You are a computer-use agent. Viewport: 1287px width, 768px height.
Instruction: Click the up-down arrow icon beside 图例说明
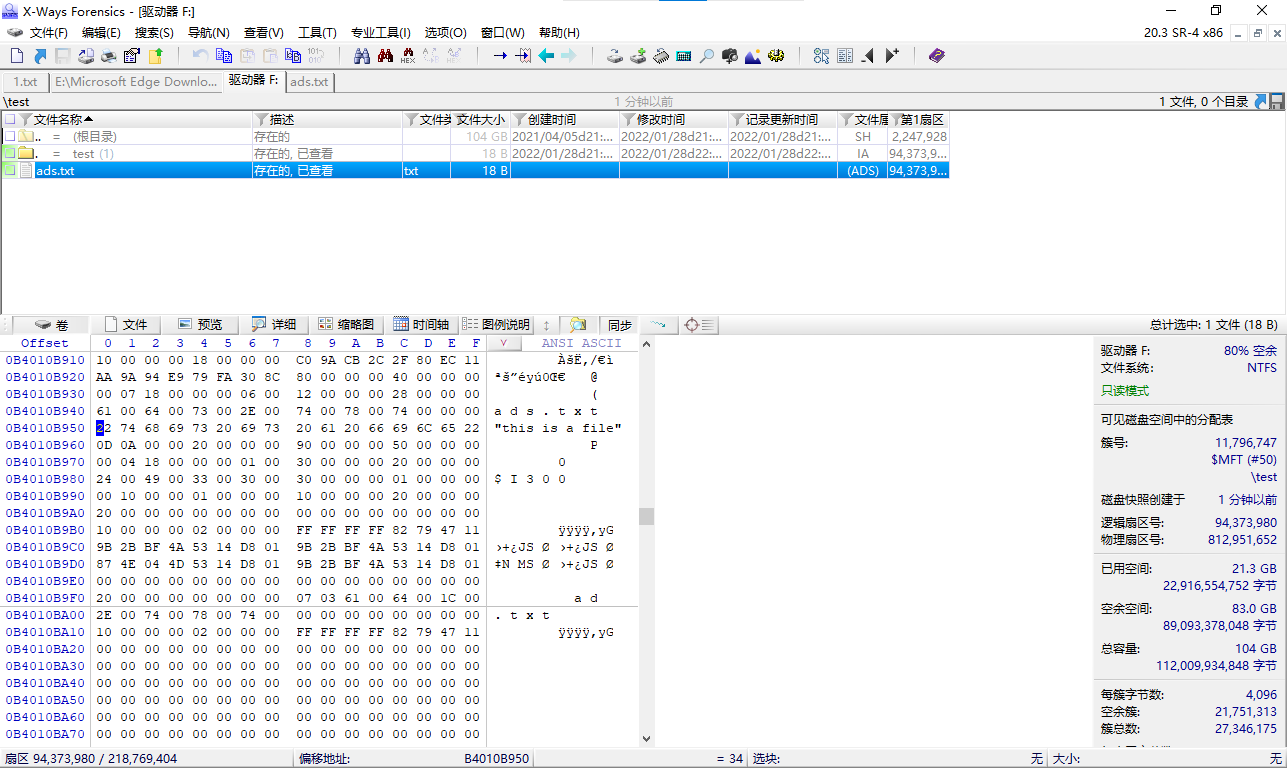[x=547, y=325]
